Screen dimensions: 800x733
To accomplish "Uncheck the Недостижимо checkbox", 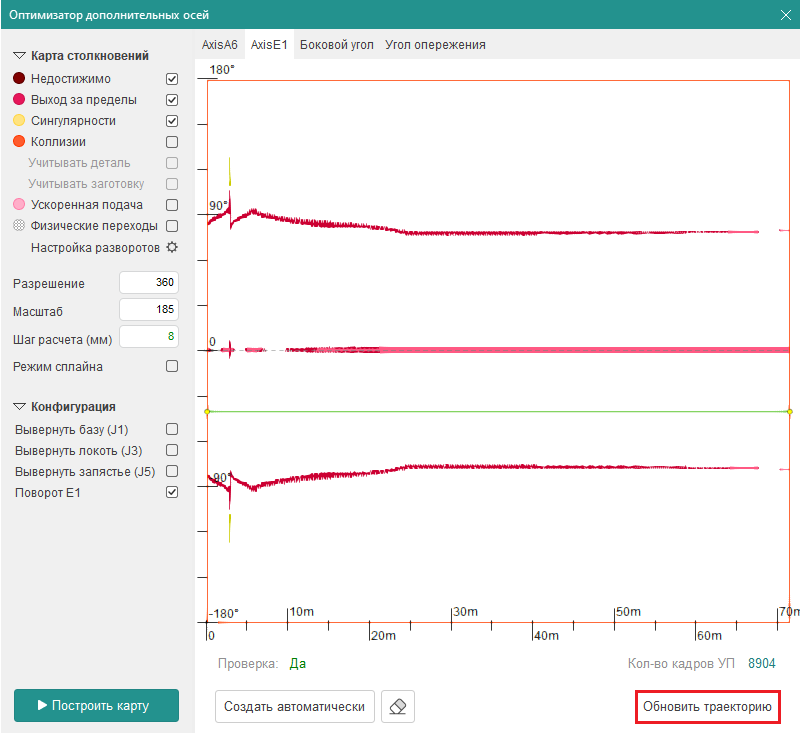I will 172,79.
